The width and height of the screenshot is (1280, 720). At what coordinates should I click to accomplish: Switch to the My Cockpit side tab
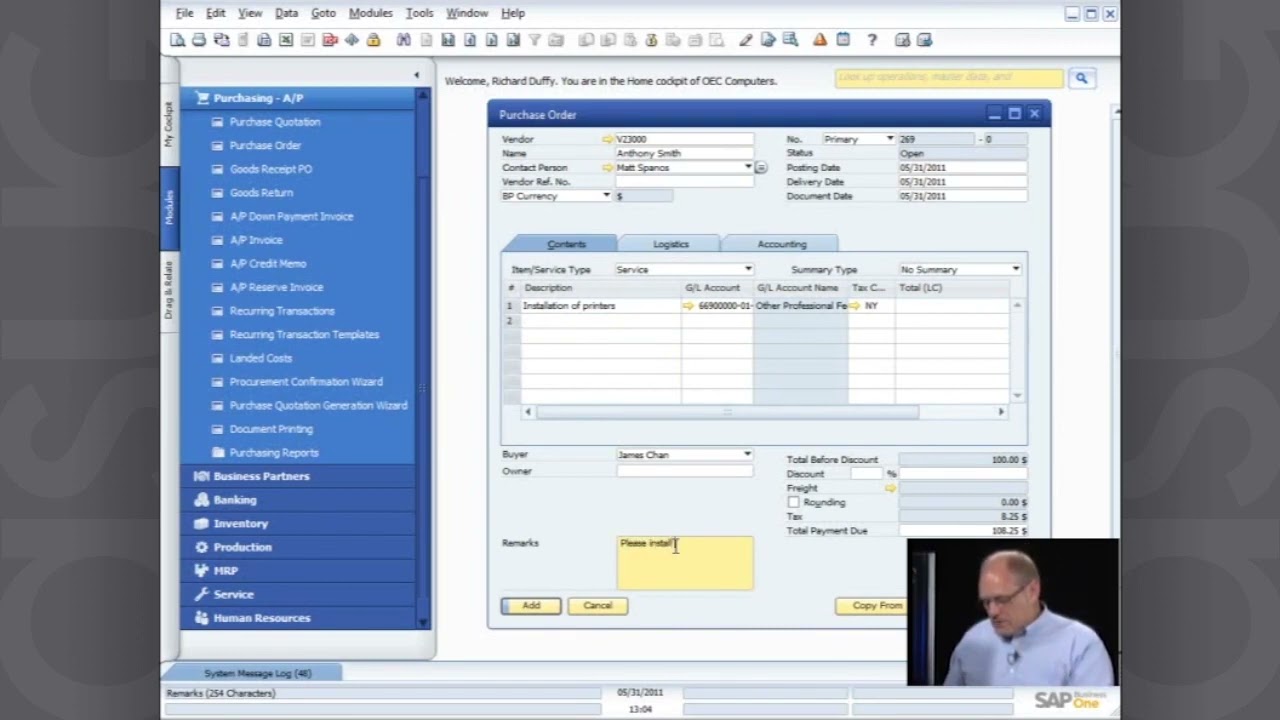169,124
